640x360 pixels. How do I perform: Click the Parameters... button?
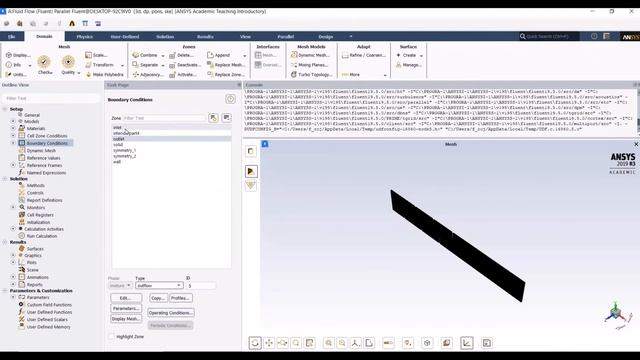click(126, 308)
